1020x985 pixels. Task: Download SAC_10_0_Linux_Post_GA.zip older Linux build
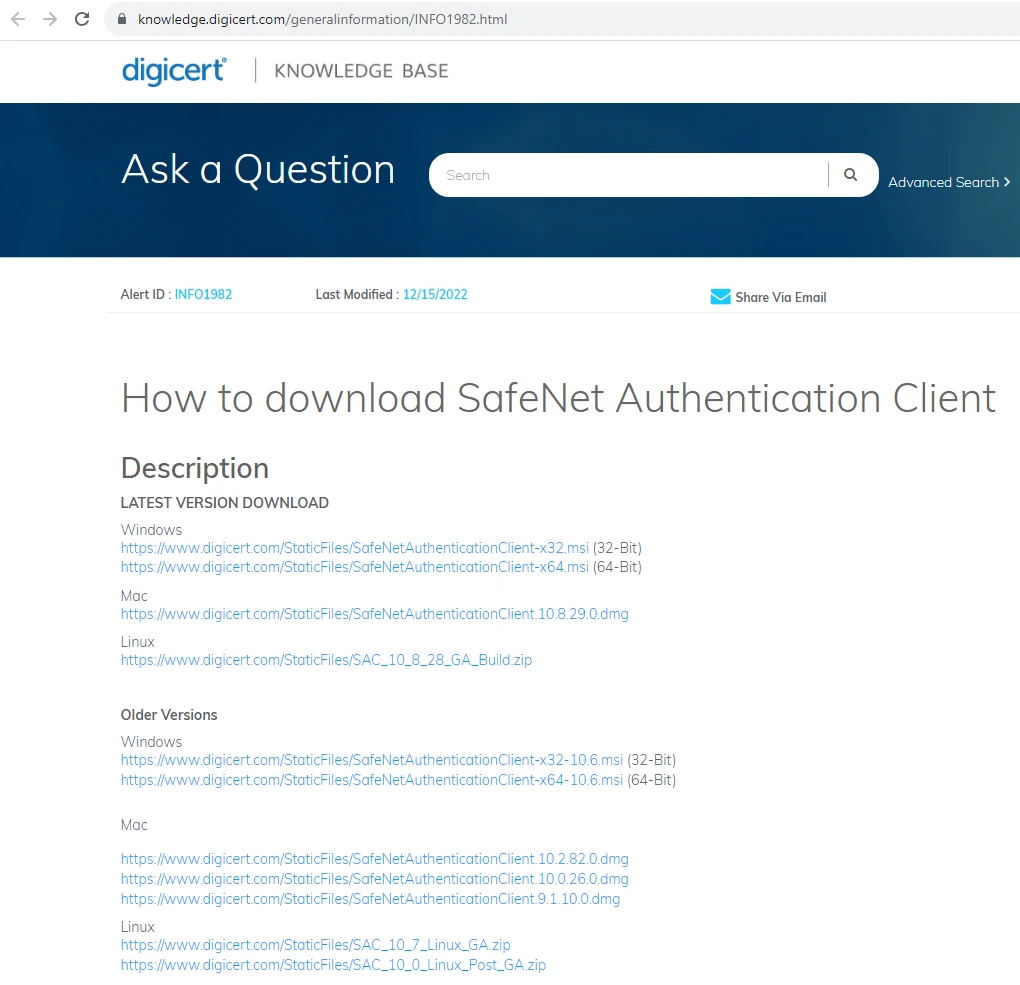(x=333, y=964)
